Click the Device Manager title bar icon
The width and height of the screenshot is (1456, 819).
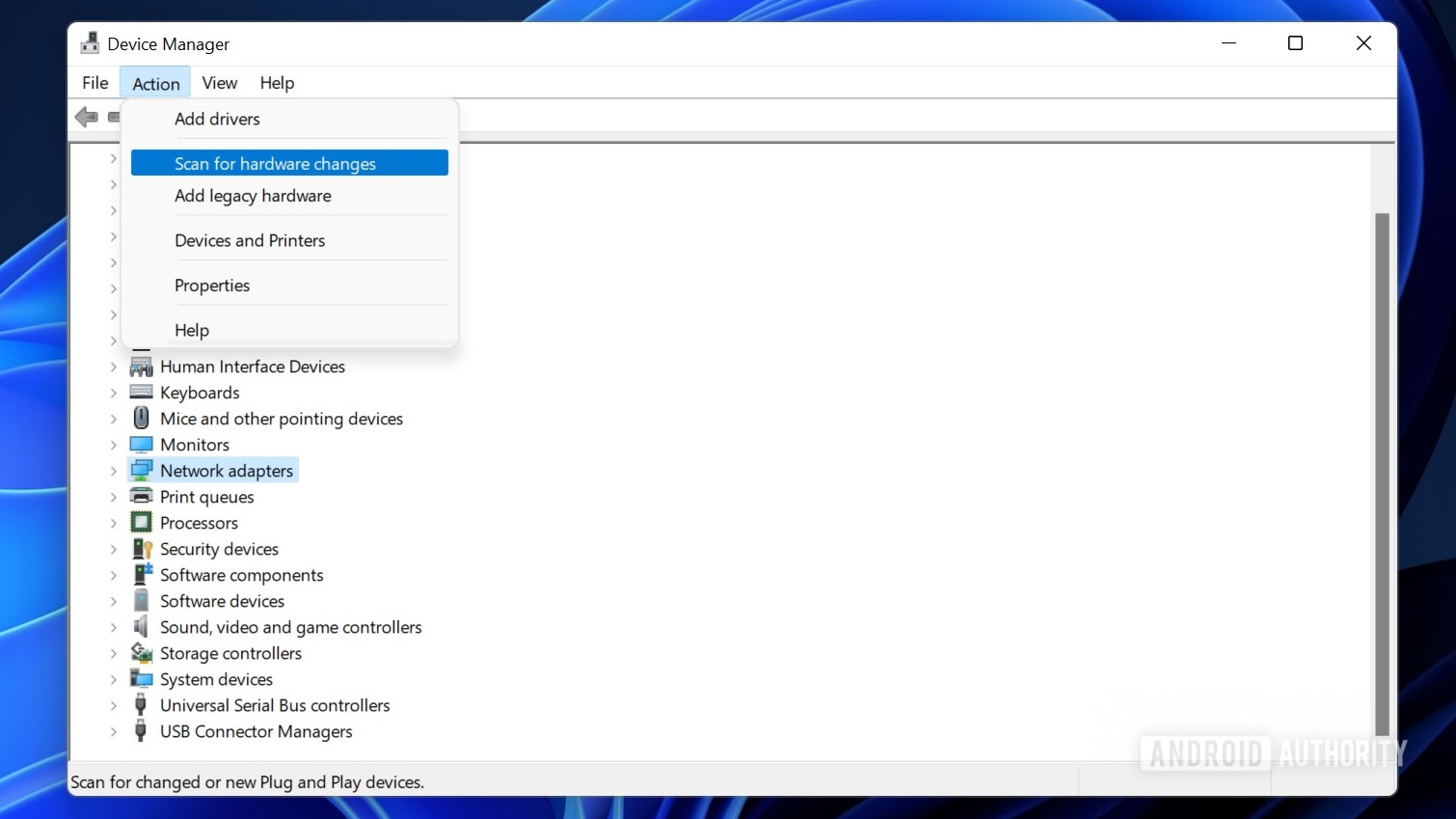point(90,42)
